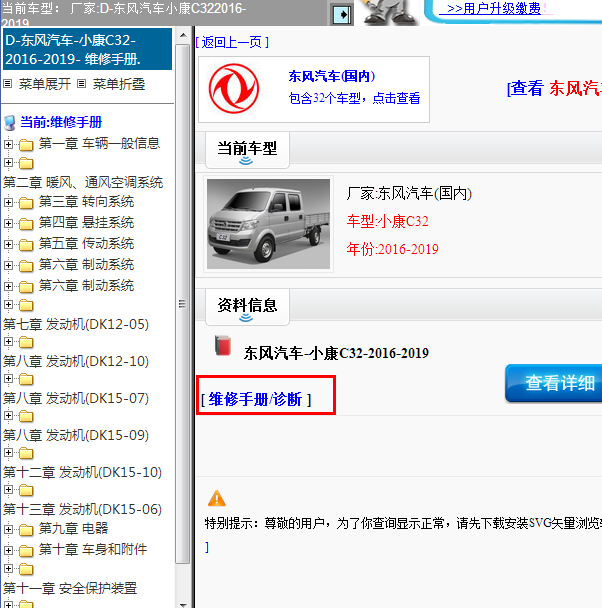Click the small icon before 菜单折叠

pyautogui.click(x=81, y=83)
